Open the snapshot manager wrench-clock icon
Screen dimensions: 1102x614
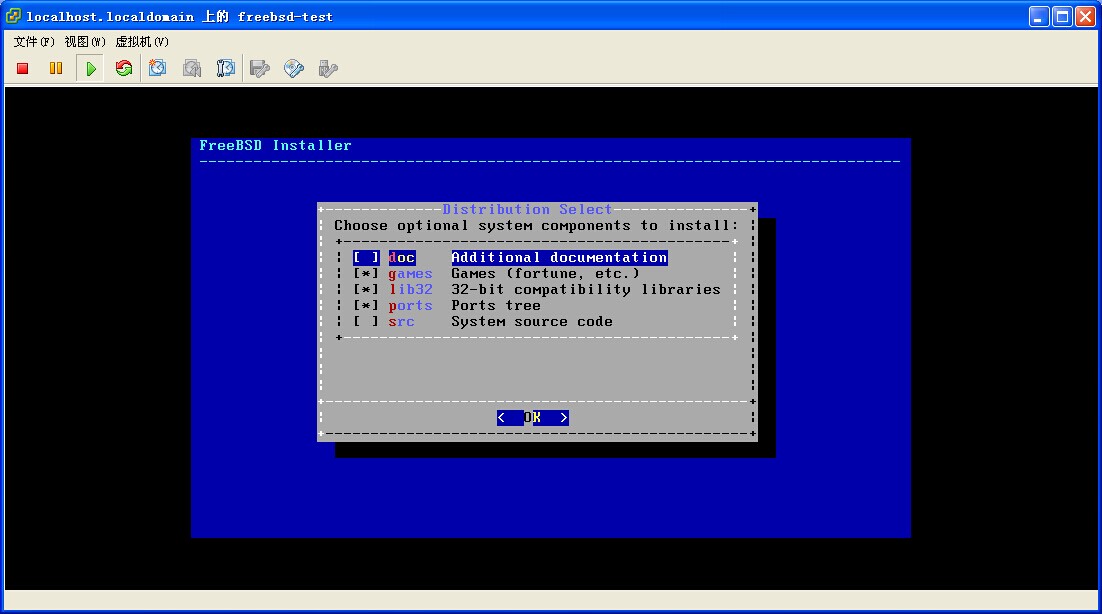coord(226,68)
